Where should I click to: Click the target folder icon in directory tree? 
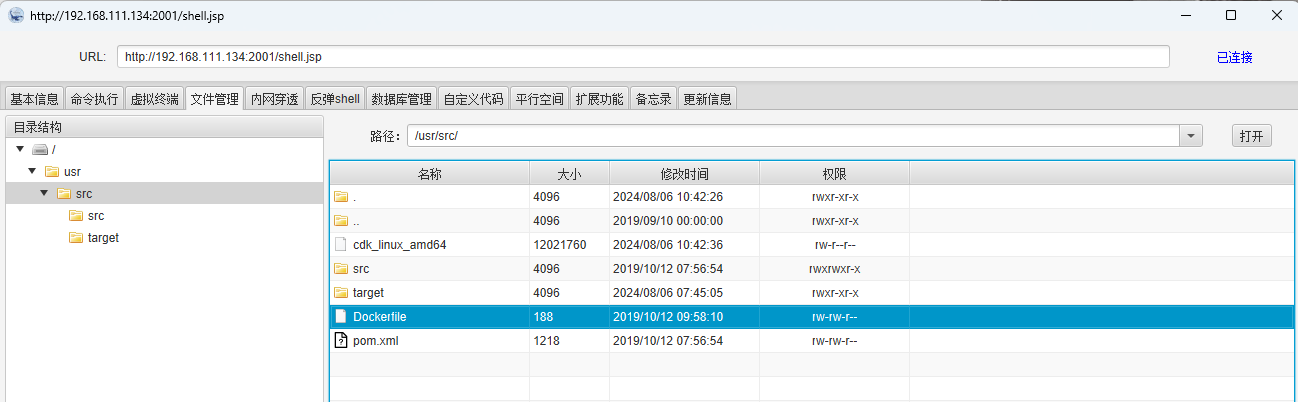coord(76,238)
